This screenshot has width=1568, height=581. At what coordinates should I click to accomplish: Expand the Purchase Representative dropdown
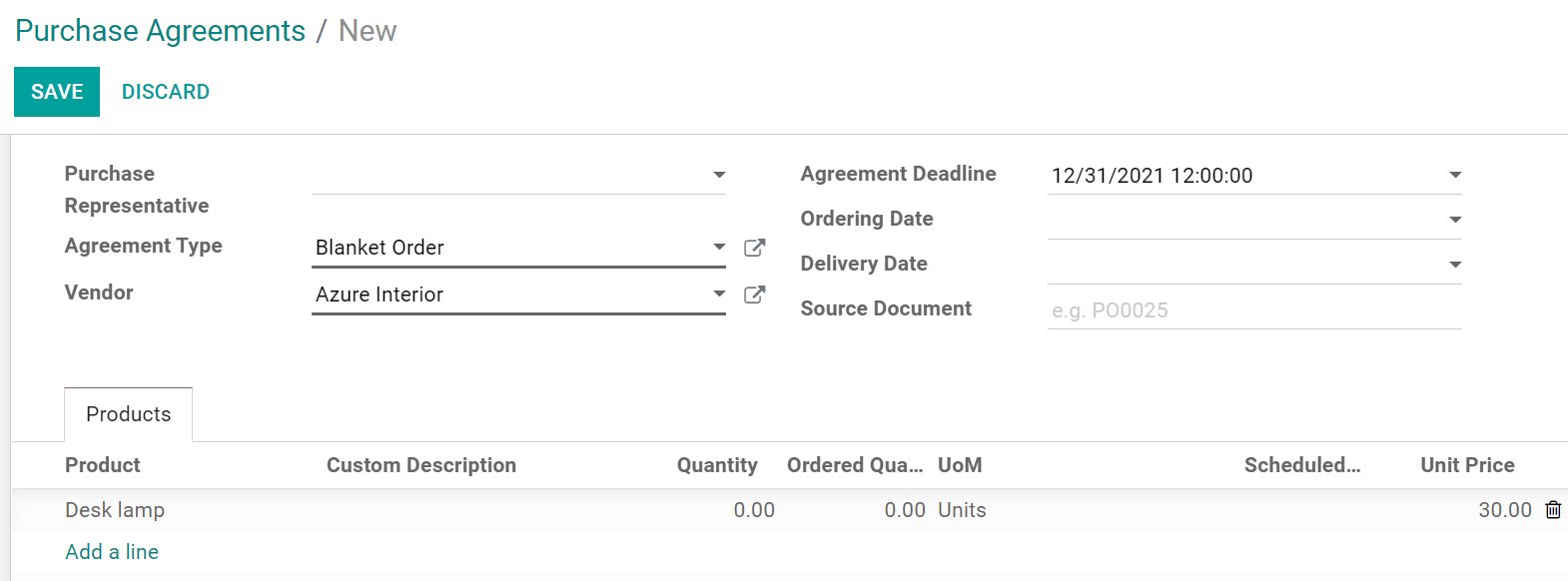pos(721,175)
